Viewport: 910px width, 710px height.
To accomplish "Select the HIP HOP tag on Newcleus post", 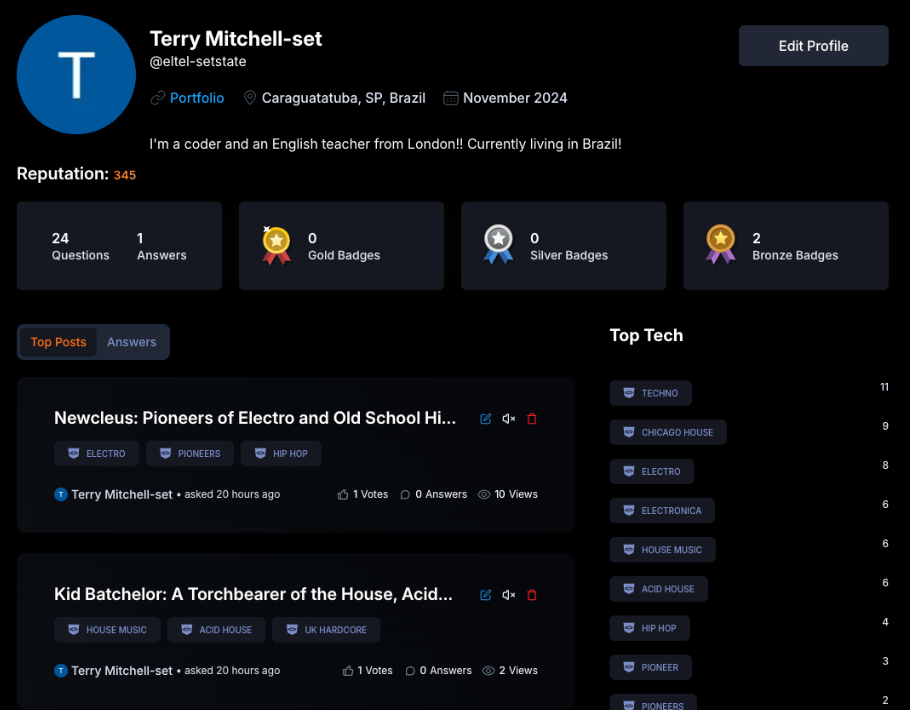I will (x=281, y=453).
